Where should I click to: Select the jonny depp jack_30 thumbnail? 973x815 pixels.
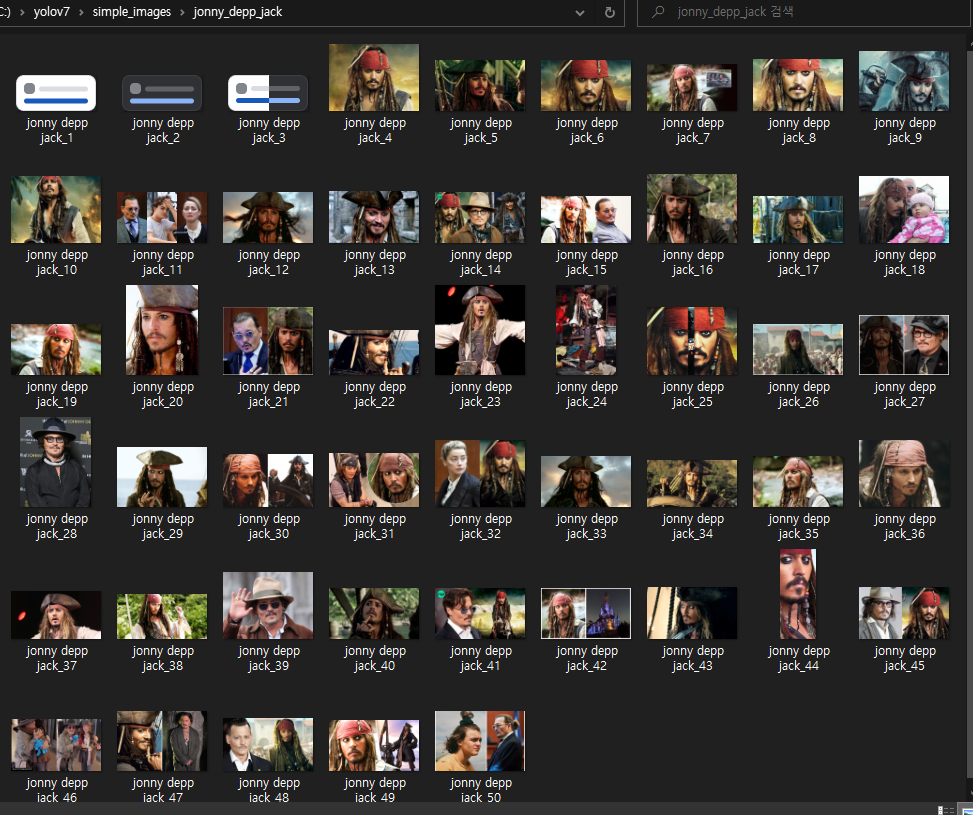coord(268,480)
